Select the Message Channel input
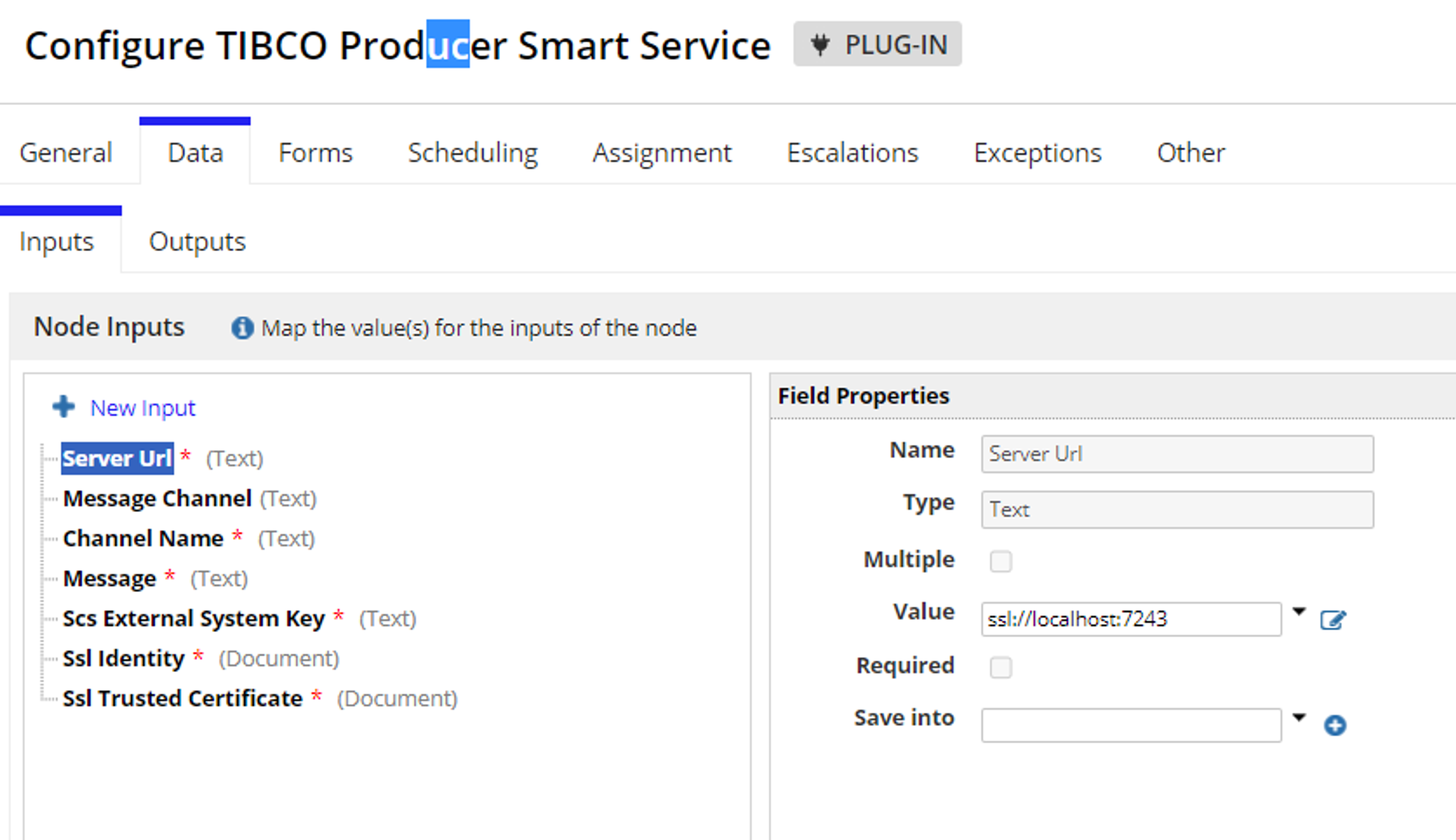The image size is (1456, 840). [157, 498]
